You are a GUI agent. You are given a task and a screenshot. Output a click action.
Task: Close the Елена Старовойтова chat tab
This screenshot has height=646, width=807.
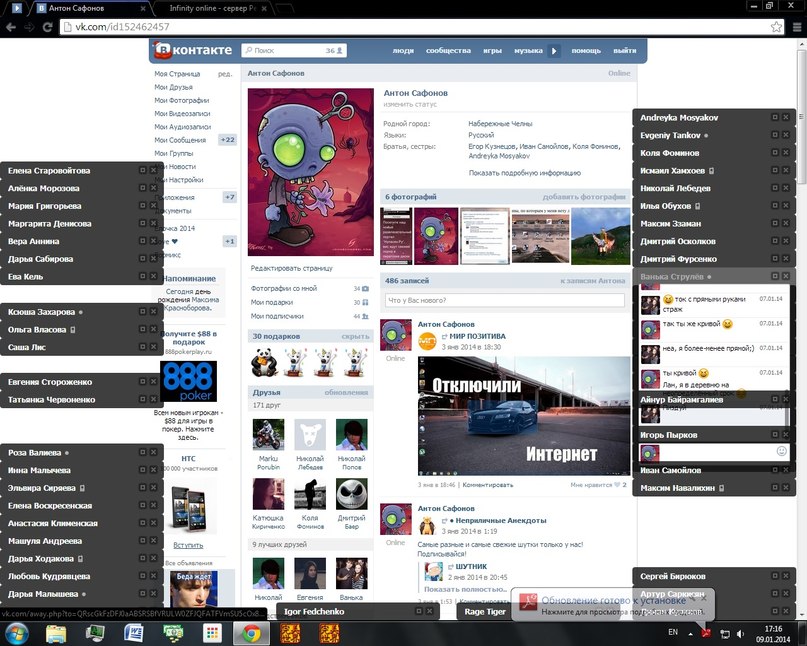coord(153,170)
